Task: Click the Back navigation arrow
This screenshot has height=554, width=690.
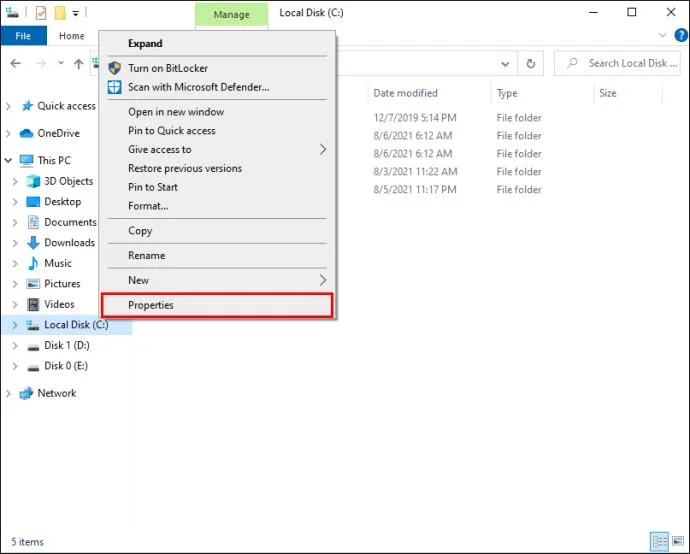Action: click(x=16, y=64)
